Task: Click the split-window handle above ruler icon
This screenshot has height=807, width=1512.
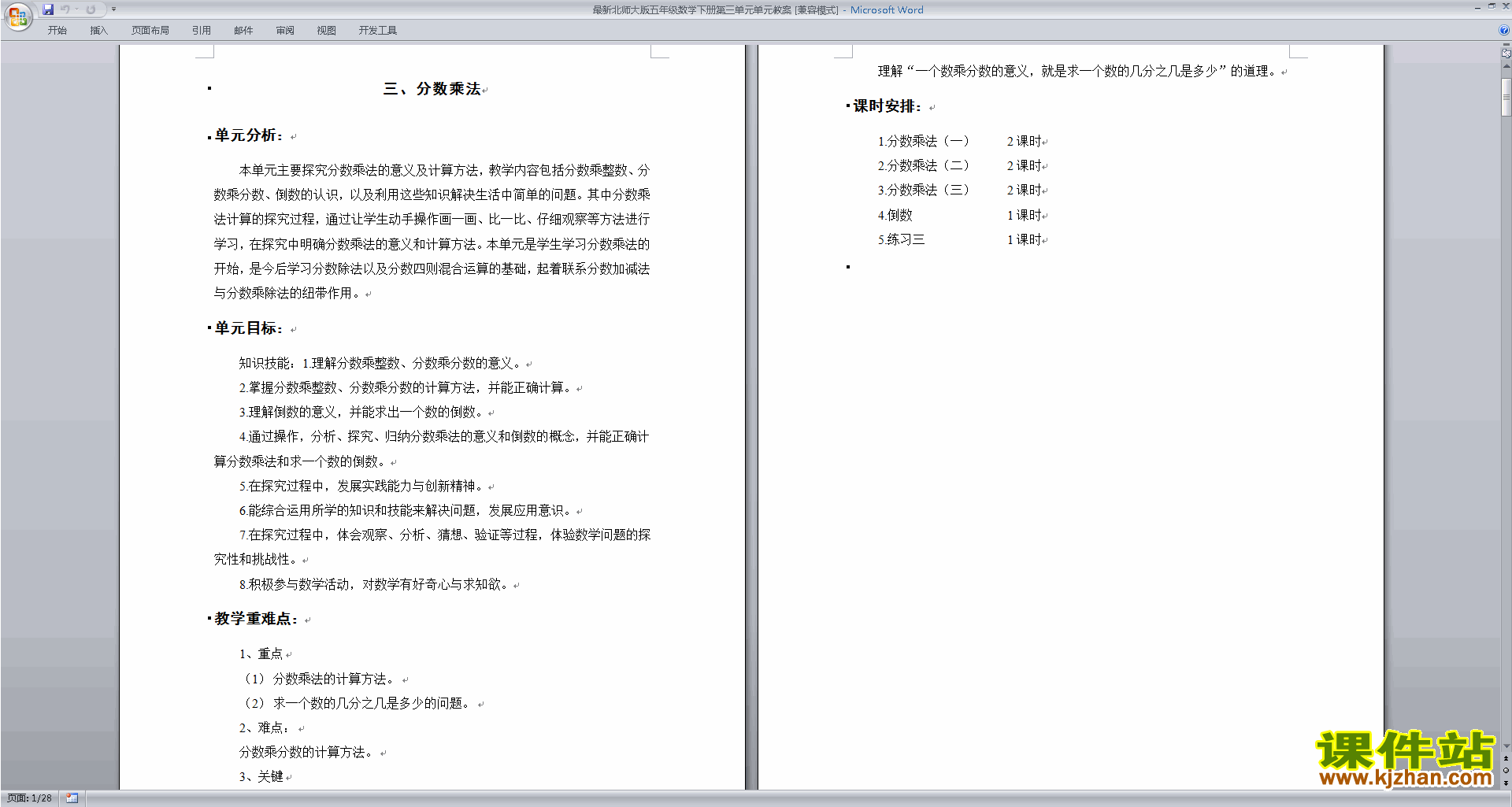Action: point(1506,46)
